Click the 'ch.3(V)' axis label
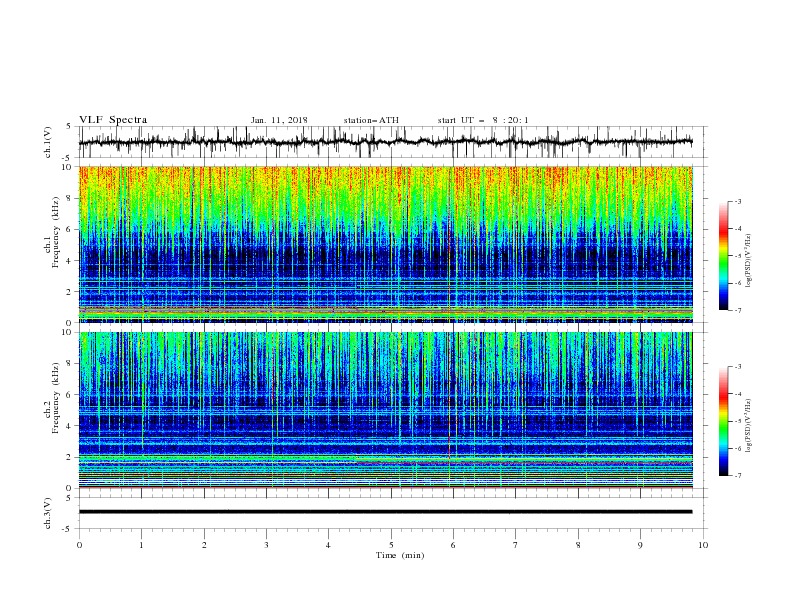The height and width of the screenshot is (612, 792). click(x=48, y=513)
